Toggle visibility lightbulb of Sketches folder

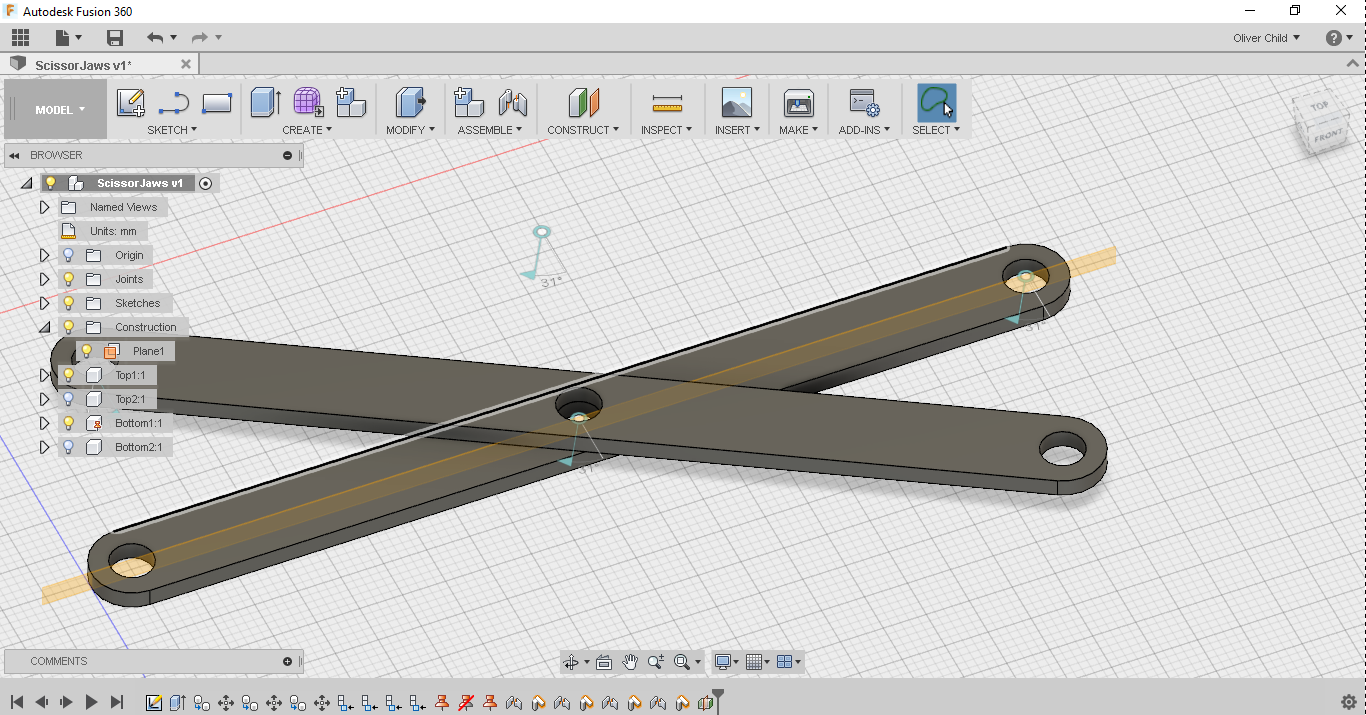tap(69, 303)
